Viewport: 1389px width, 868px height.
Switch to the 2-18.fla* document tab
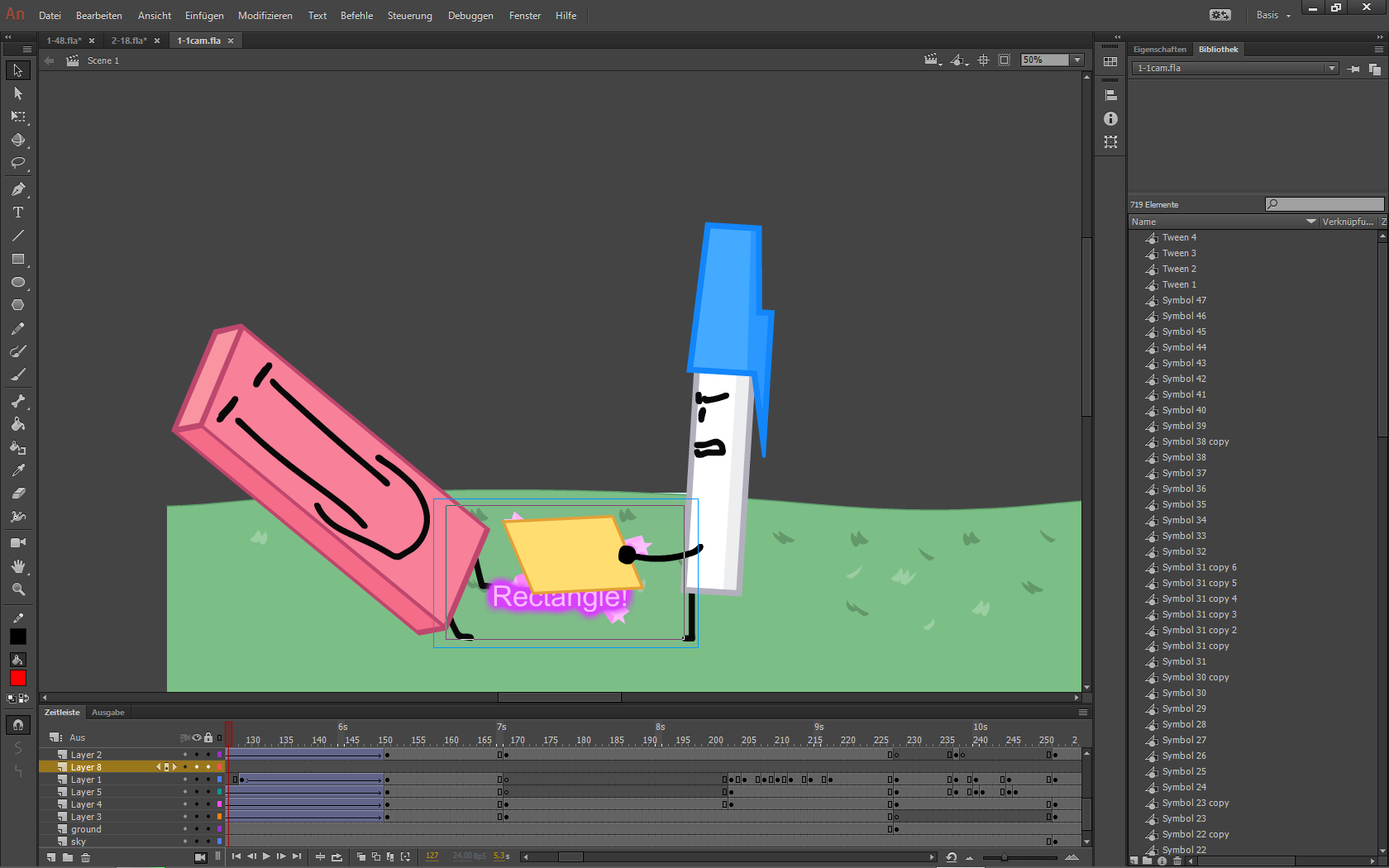[129, 41]
